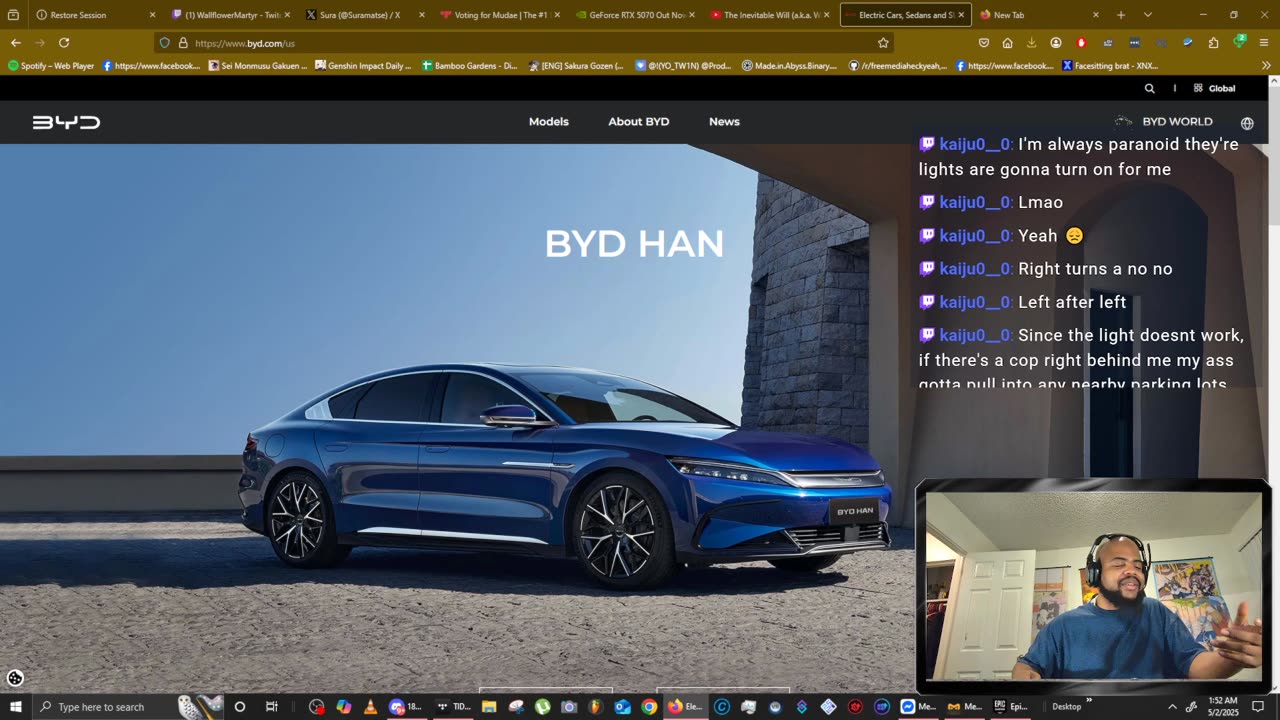The image size is (1280, 720).
Task: Open VLC media player from taskbar
Action: (x=370, y=707)
